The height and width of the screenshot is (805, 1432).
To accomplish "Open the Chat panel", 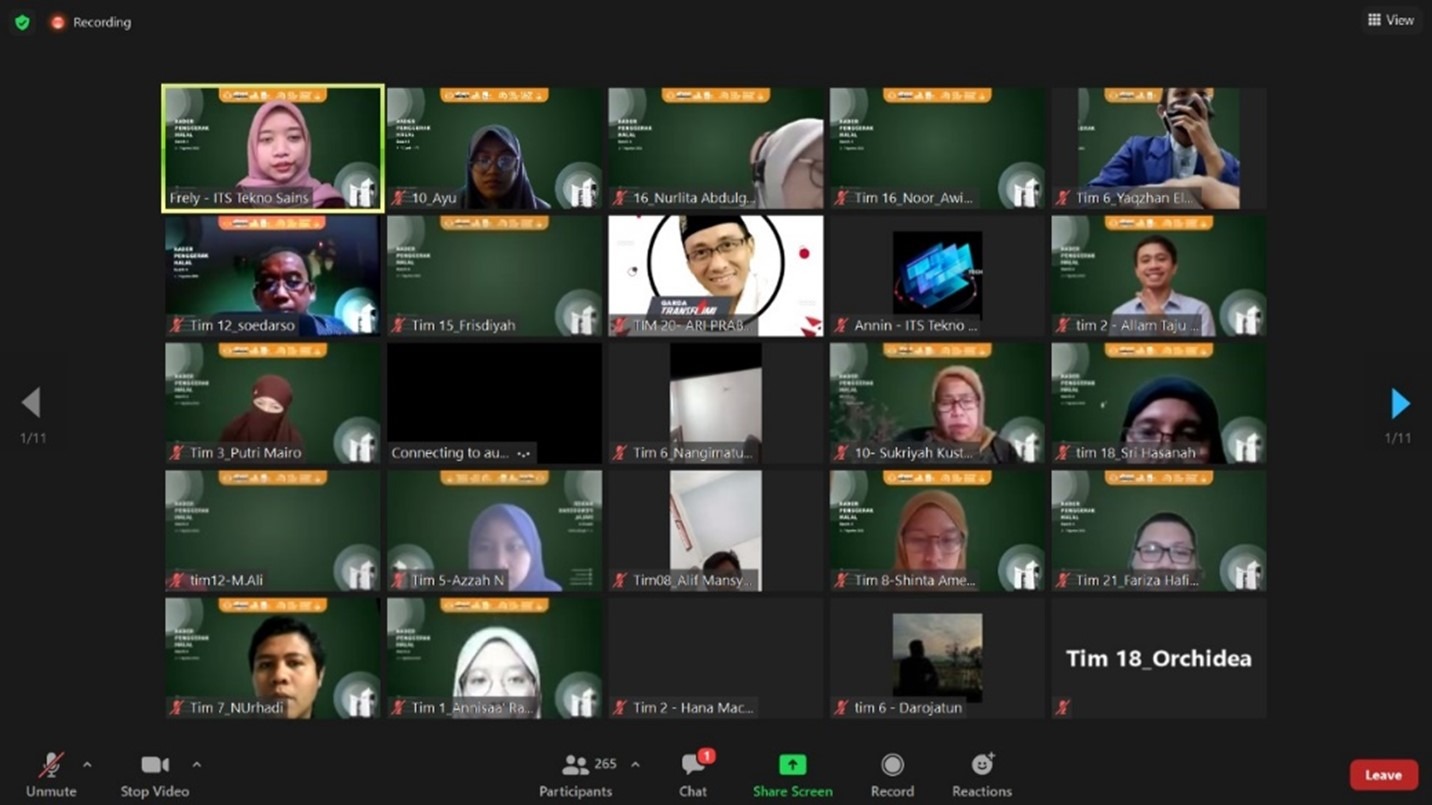I will pos(693,775).
